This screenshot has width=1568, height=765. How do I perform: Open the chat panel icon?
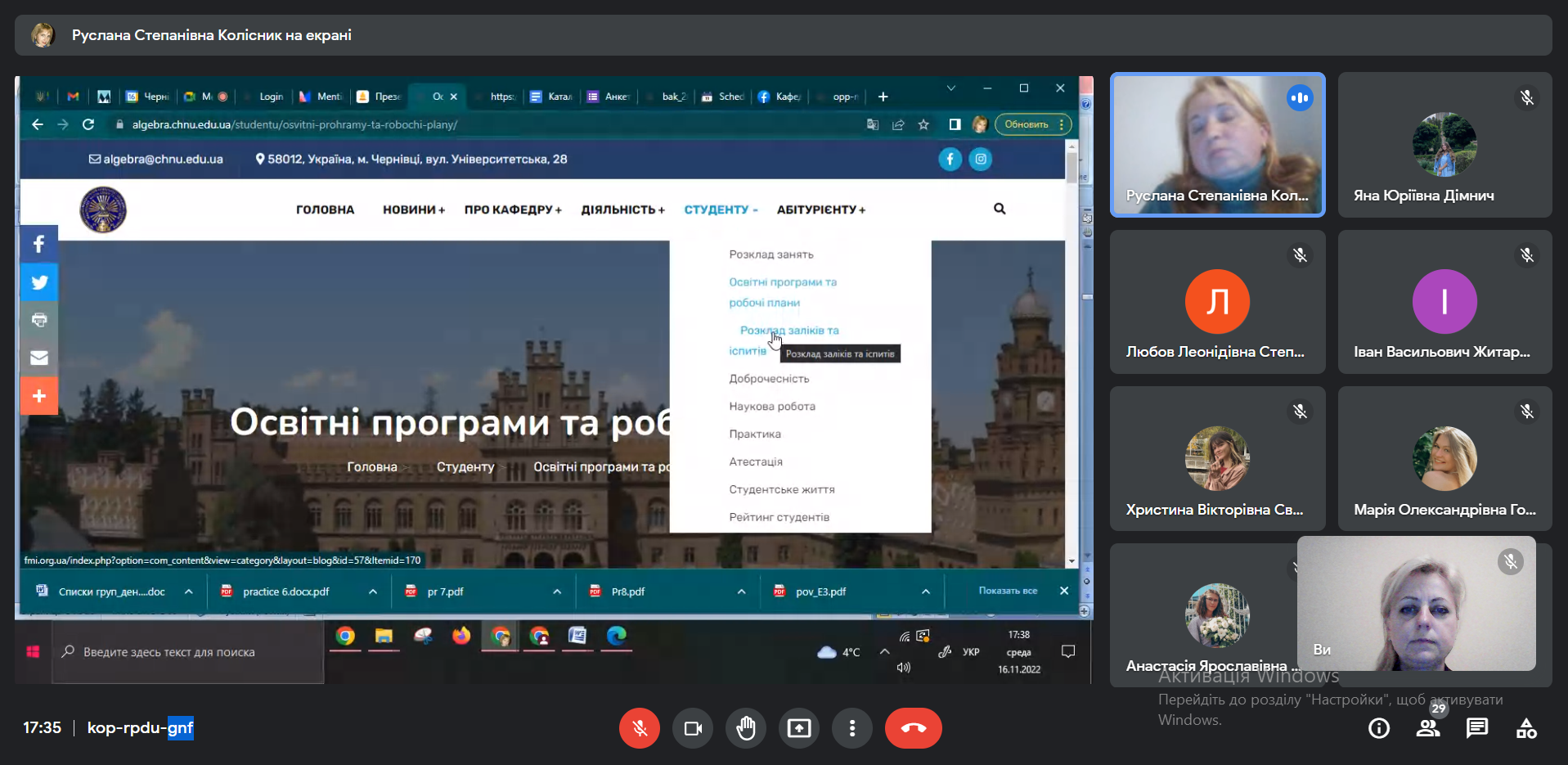click(x=1477, y=728)
